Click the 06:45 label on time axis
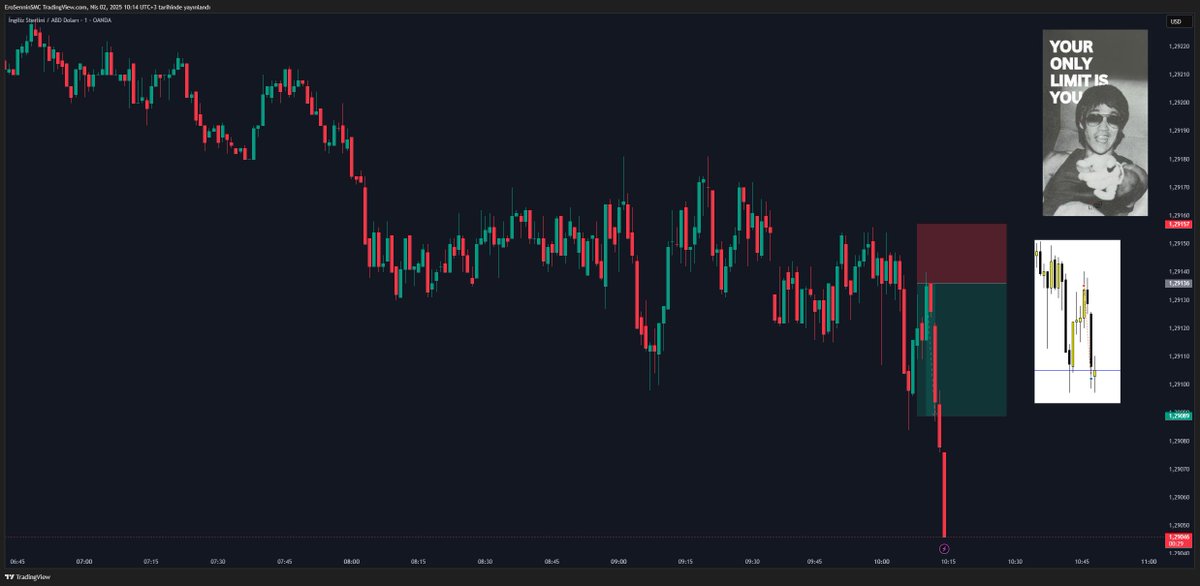The image size is (1200, 586). (17, 563)
